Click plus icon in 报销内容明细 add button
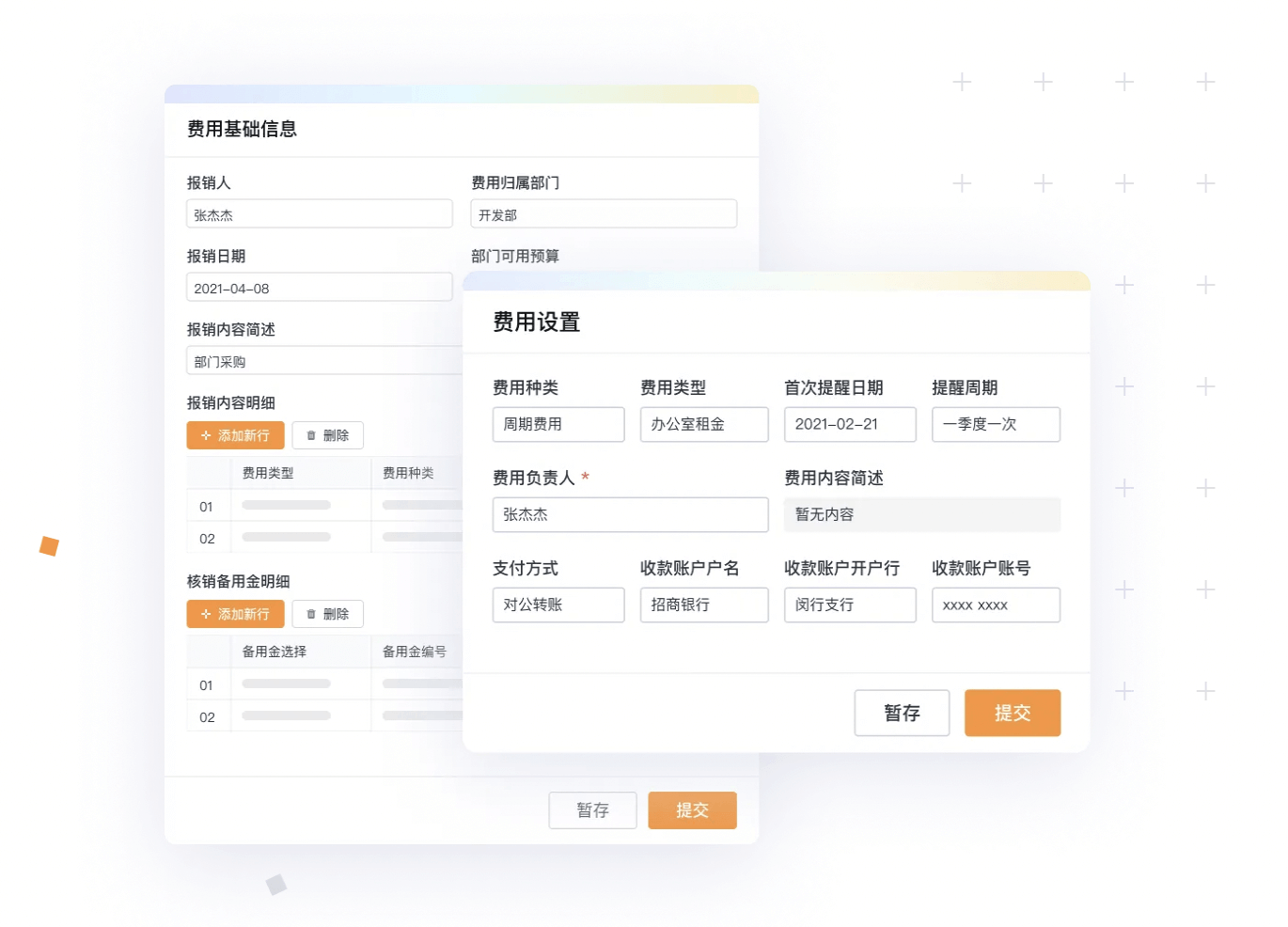 pos(206,435)
